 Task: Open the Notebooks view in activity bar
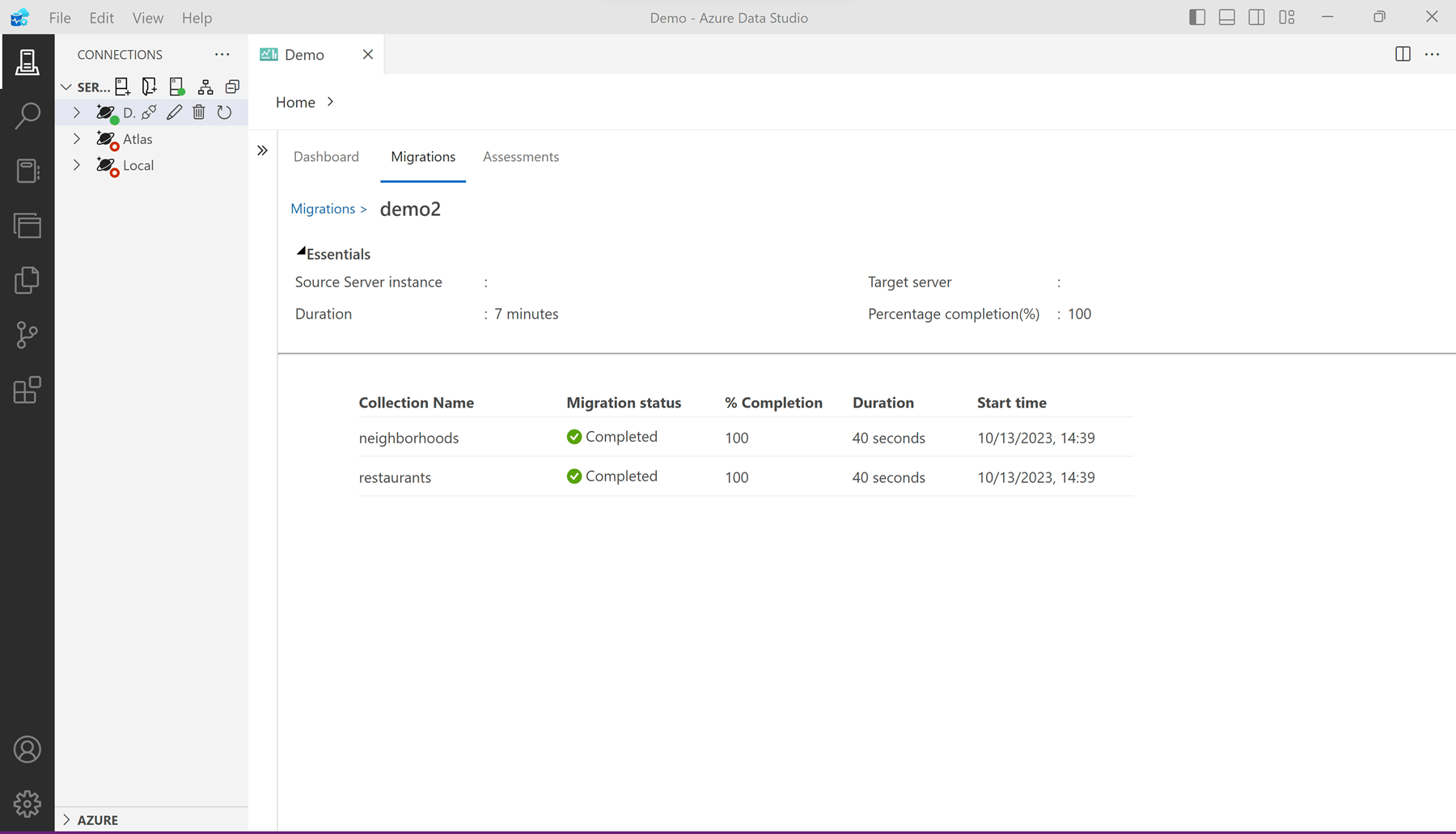27,171
